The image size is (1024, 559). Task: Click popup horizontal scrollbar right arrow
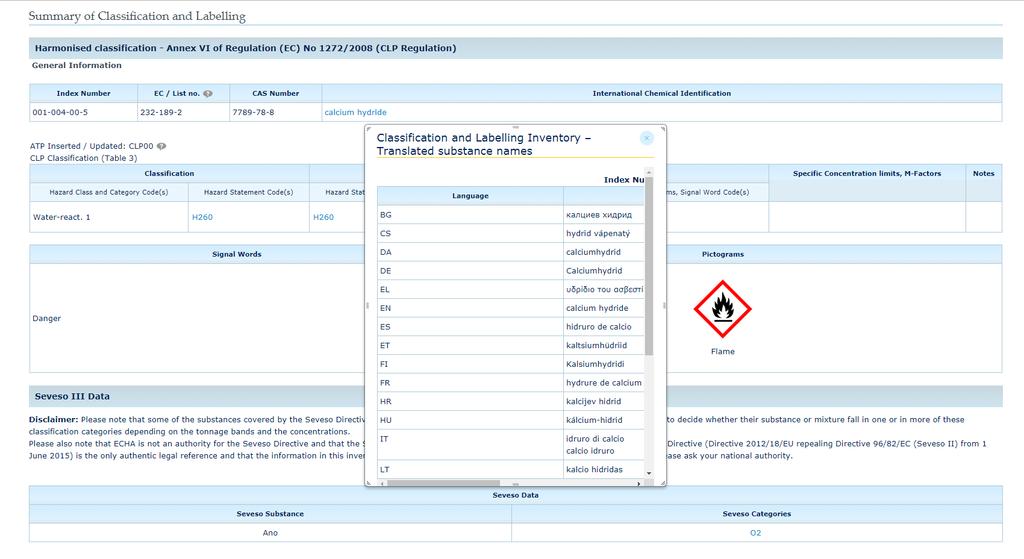coord(638,483)
